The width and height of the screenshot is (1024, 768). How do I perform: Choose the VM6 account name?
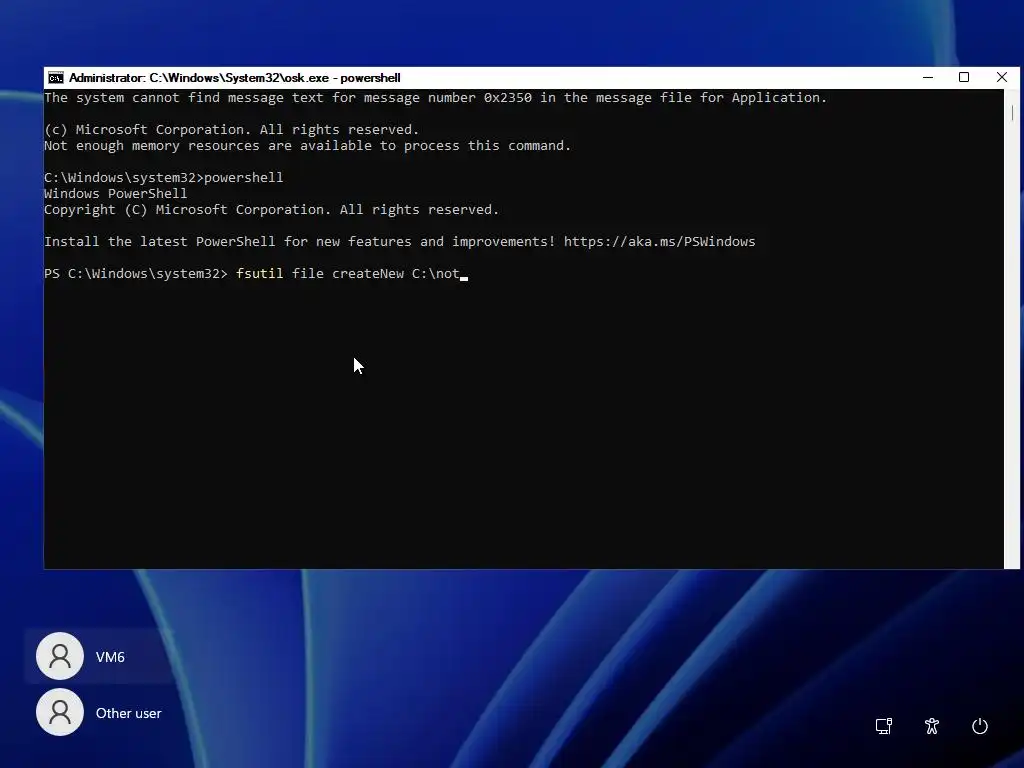click(110, 657)
